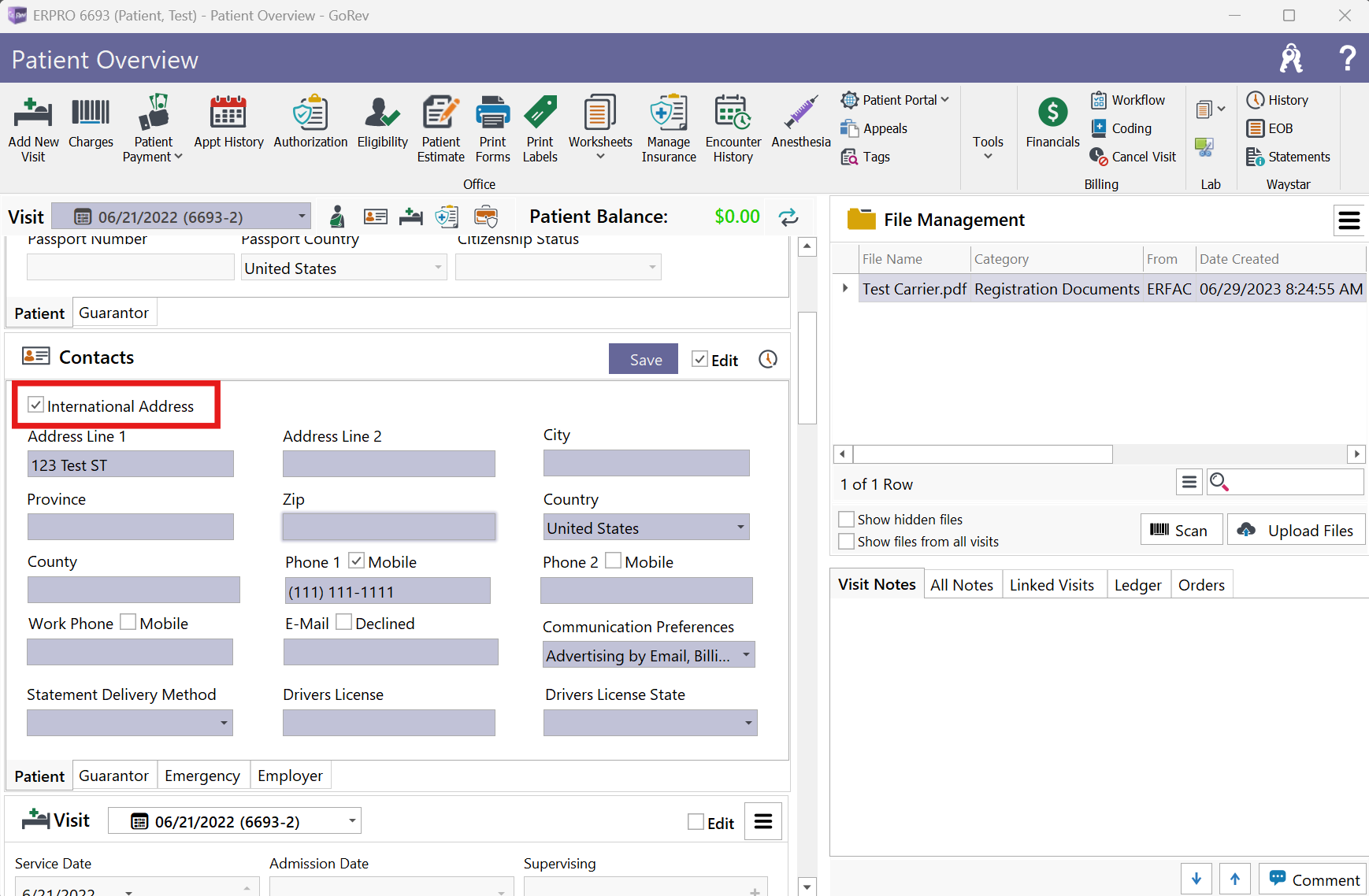Open Passport Country dropdown
1369x896 pixels.
(x=344, y=268)
